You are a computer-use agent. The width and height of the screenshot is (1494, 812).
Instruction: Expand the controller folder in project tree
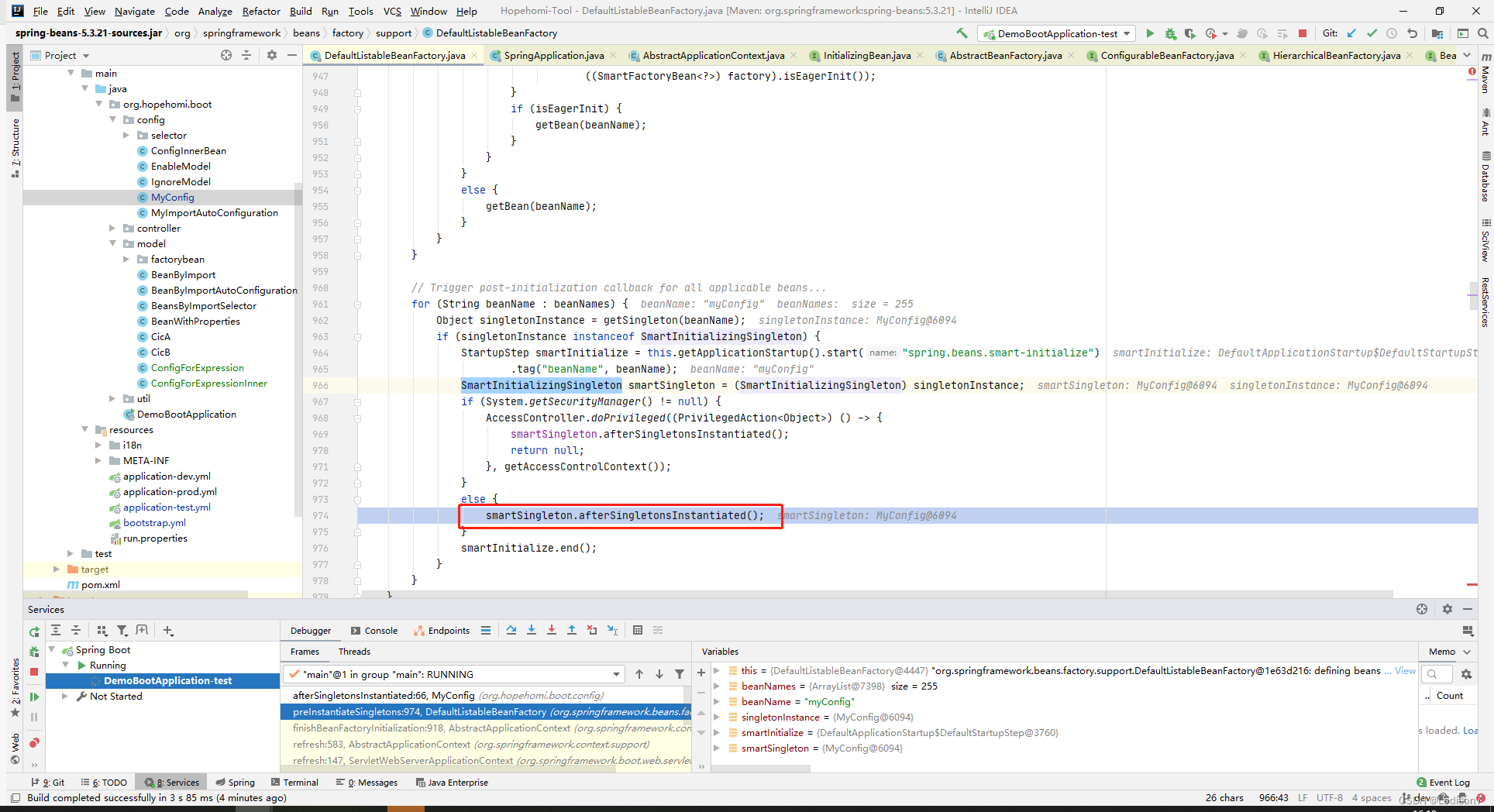click(x=113, y=228)
